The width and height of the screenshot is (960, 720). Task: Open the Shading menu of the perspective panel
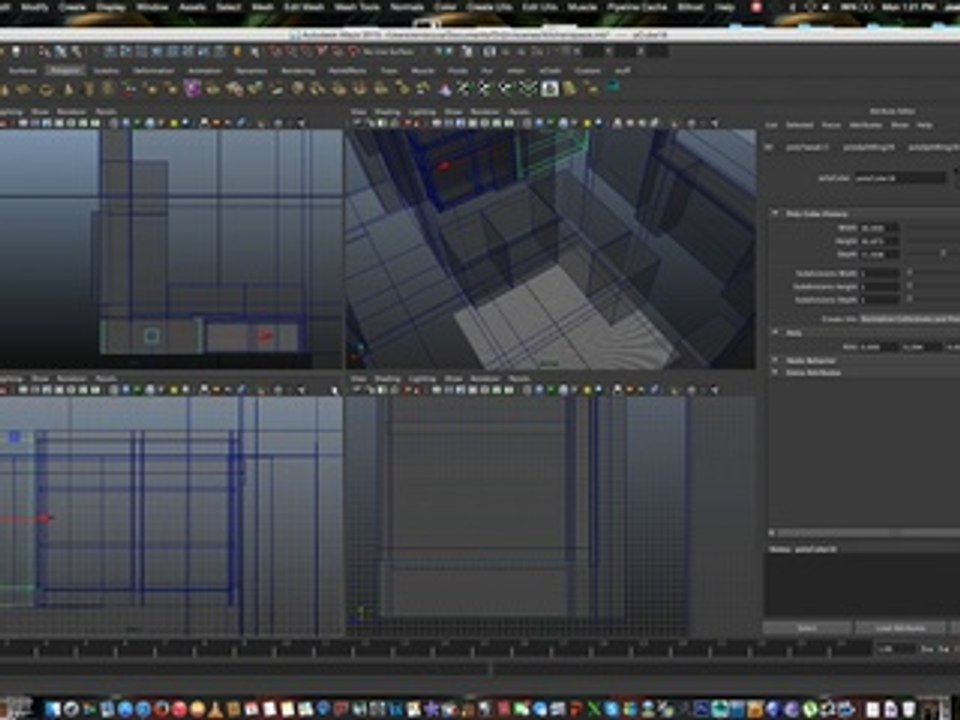[x=388, y=112]
